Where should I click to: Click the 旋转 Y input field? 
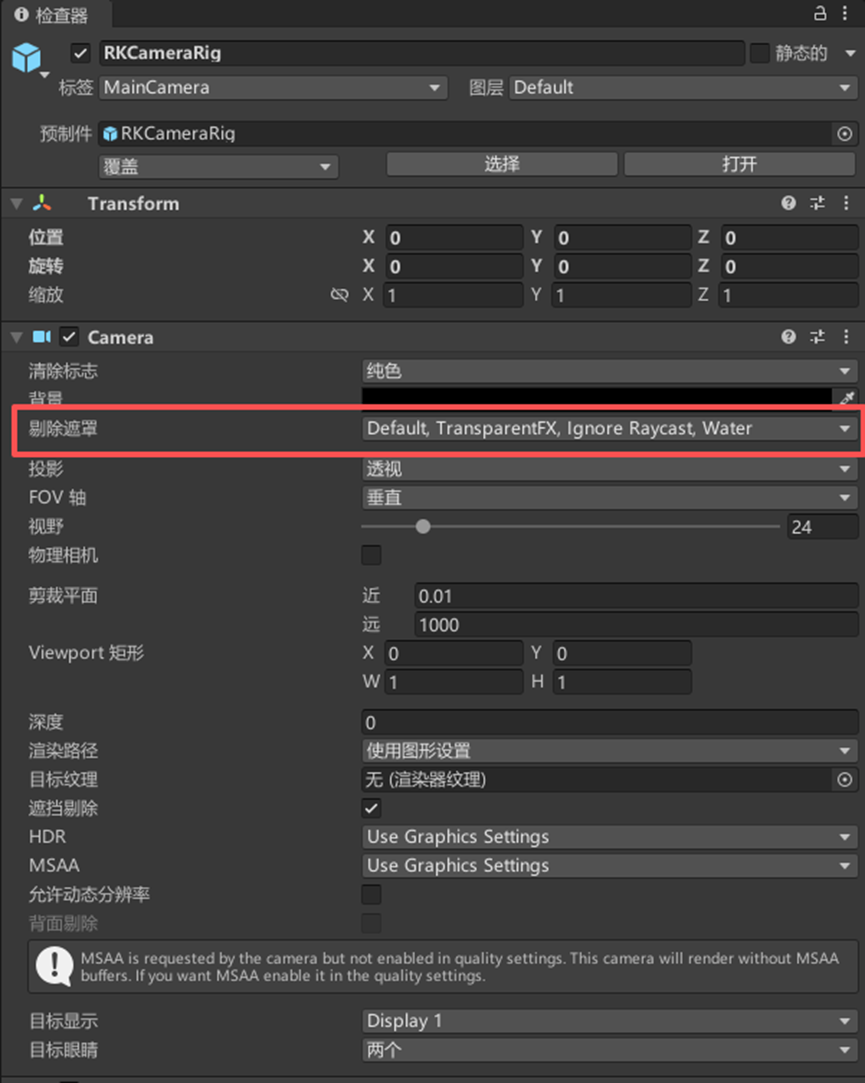point(622,267)
